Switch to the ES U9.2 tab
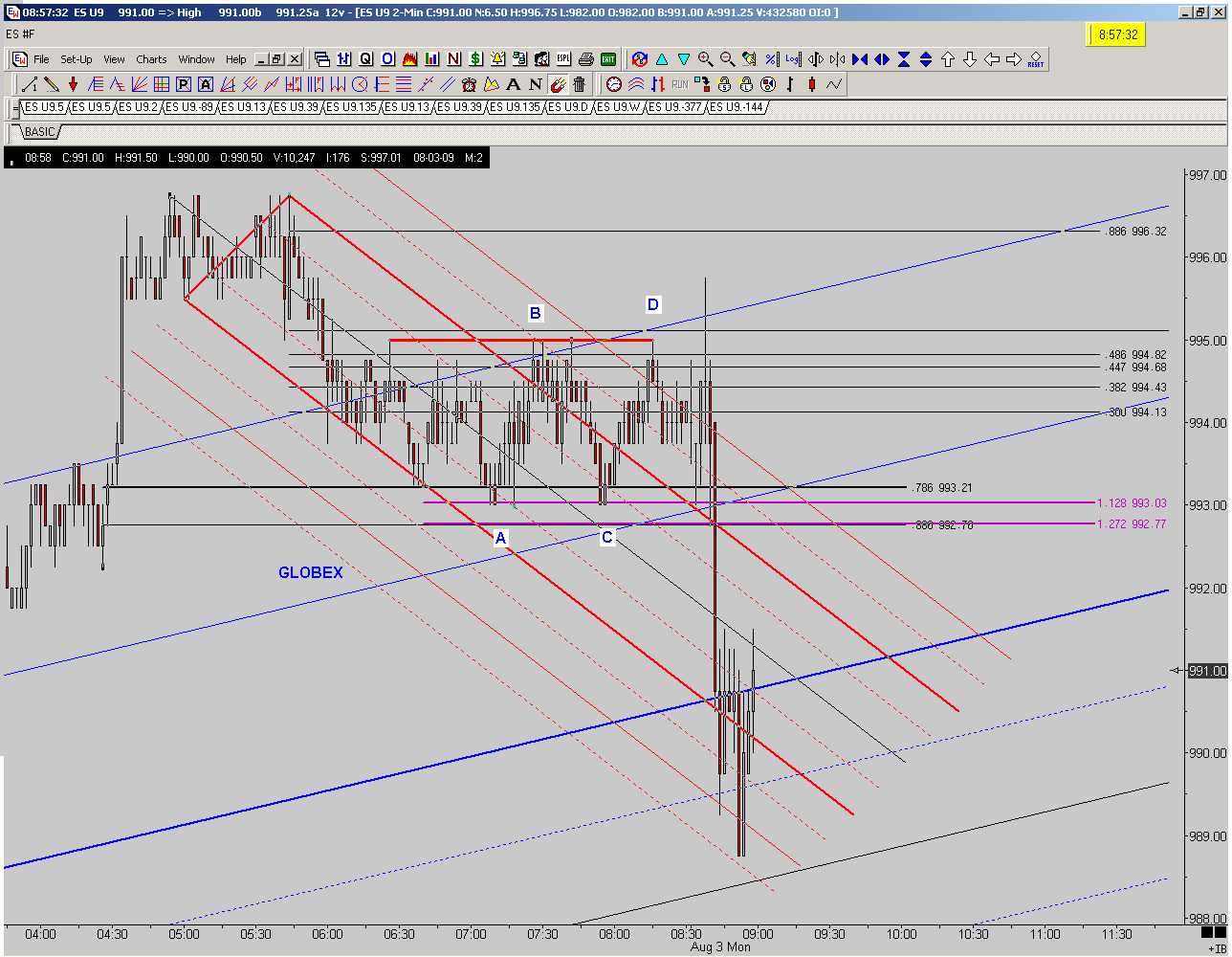Viewport: 1232px width, 957px height. (x=138, y=107)
